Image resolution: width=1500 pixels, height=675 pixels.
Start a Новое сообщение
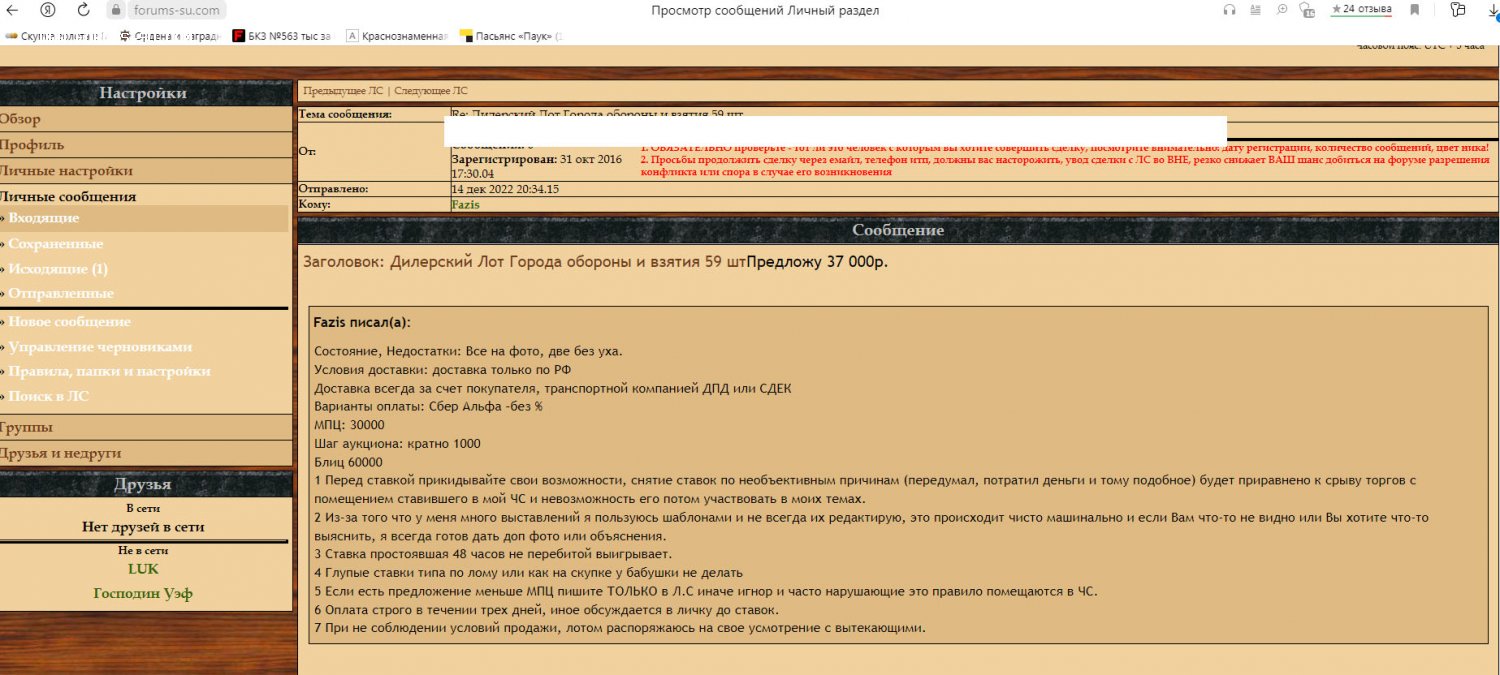70,322
